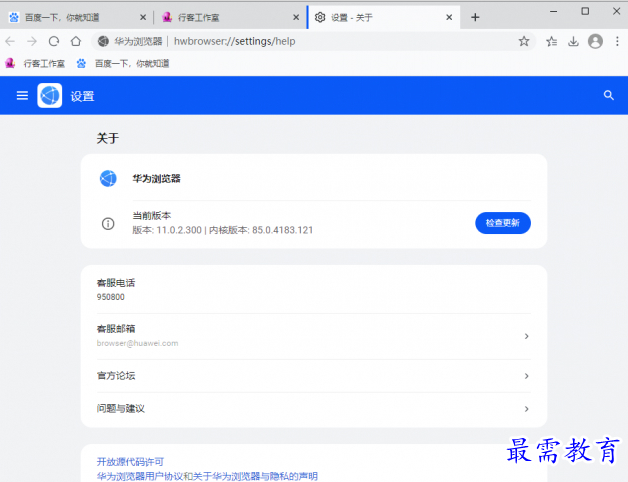The width and height of the screenshot is (628, 482).
Task: Close the 行客工作室 tab
Action: [296, 17]
